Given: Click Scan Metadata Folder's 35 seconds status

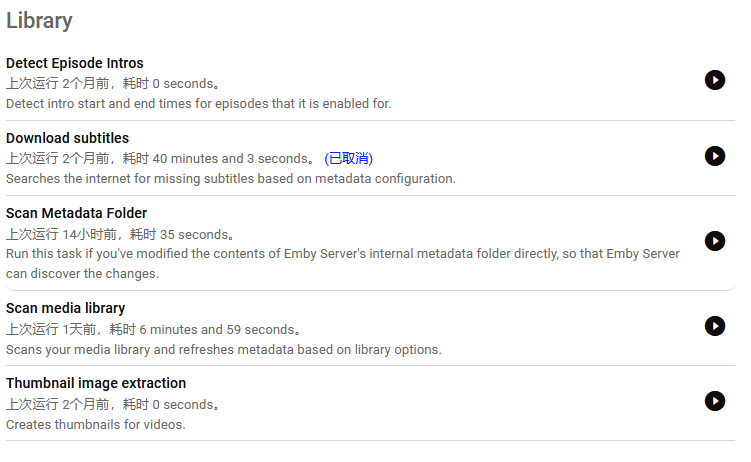Looking at the screenshot, I should click(x=120, y=235).
